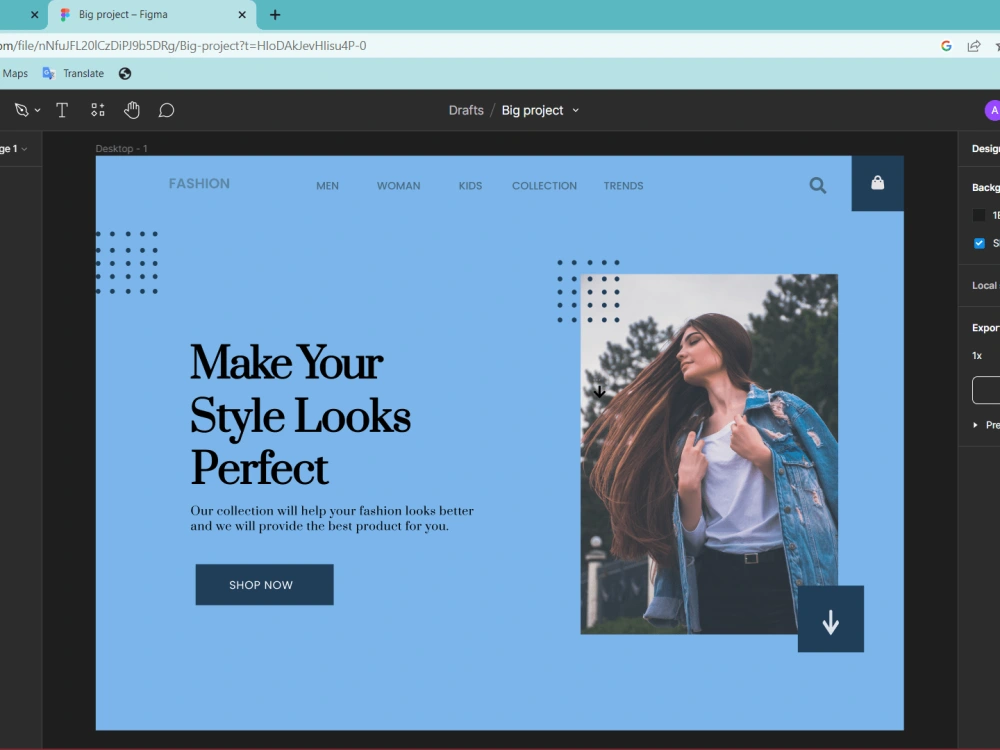1000x750 pixels.
Task: Click the KIDS nav item
Action: (x=470, y=186)
